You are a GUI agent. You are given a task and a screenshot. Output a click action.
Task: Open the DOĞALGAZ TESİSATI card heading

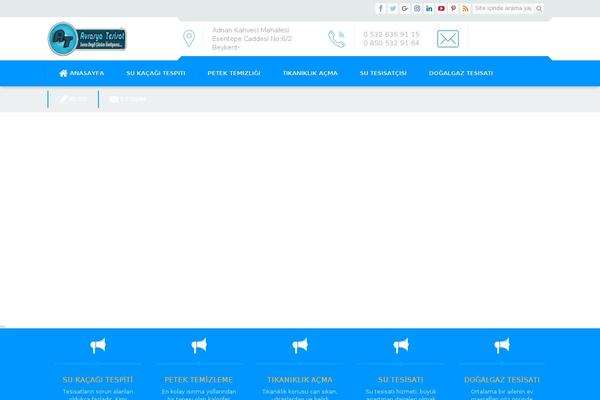pyautogui.click(x=502, y=380)
